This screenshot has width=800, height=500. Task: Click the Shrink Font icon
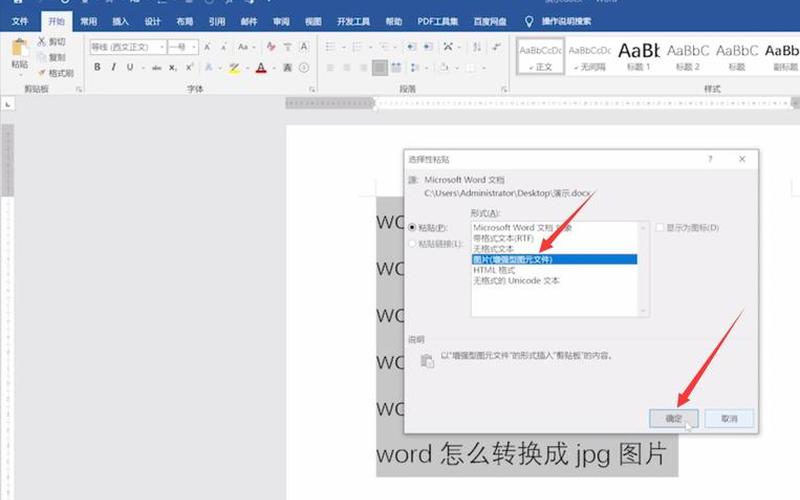click(x=223, y=47)
